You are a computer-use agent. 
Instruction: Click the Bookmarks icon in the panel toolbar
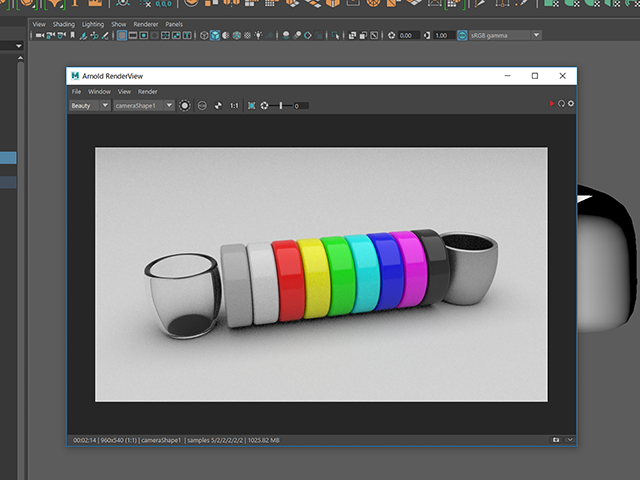(x=72, y=36)
